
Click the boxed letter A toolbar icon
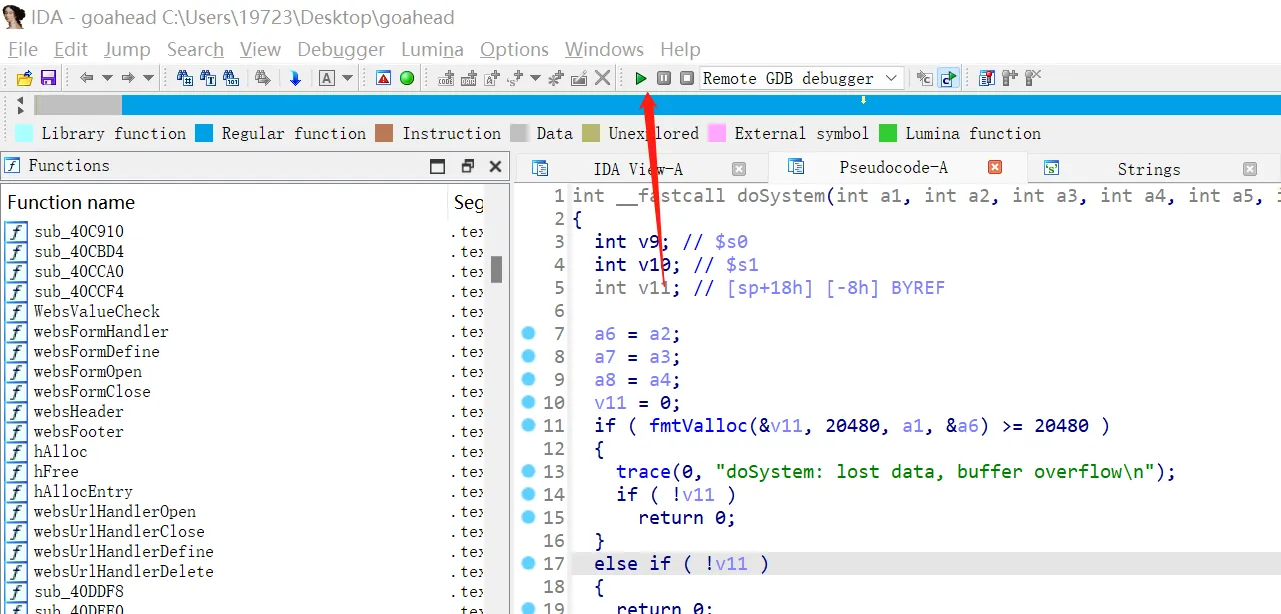(327, 78)
